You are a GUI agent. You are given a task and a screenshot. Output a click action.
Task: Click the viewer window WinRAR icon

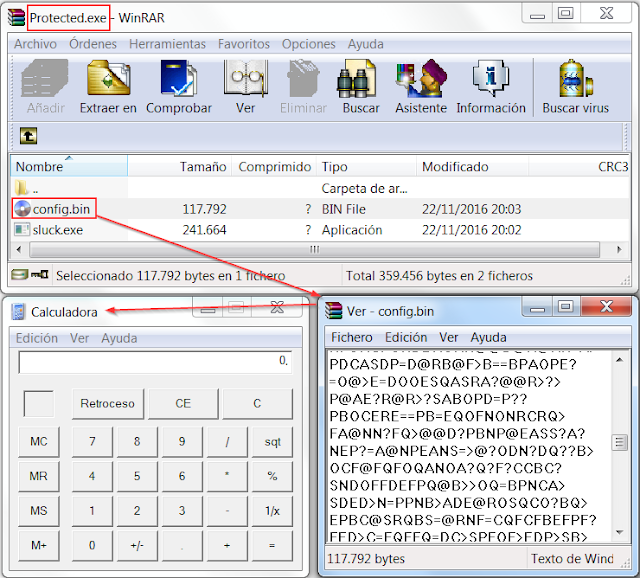point(333,311)
